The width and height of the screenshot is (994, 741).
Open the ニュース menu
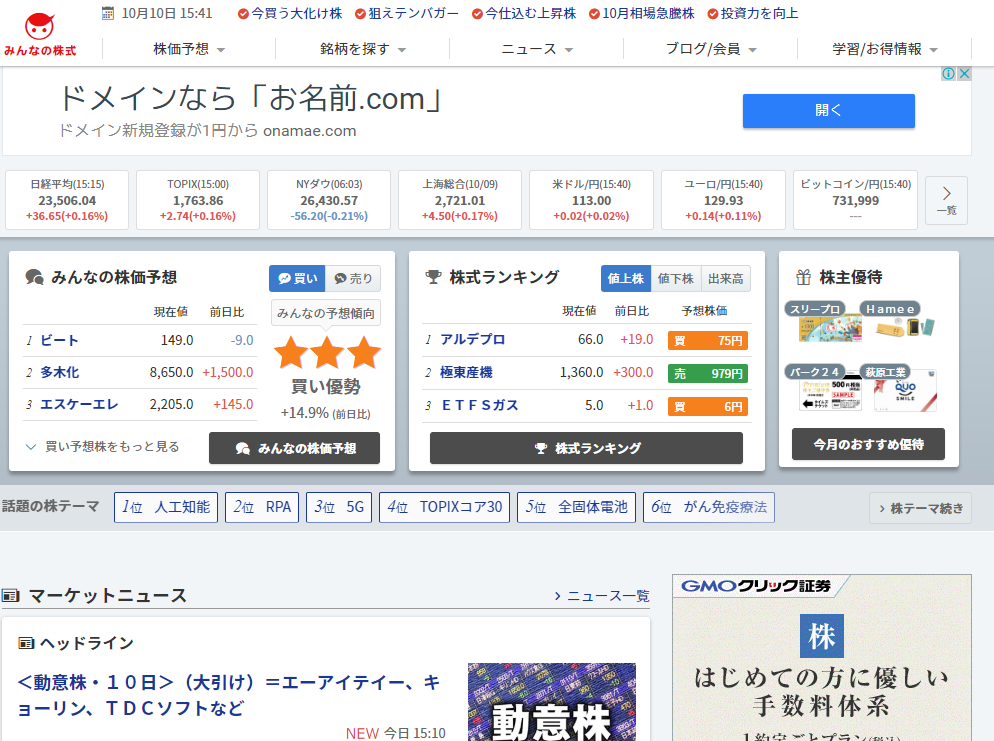(537, 49)
